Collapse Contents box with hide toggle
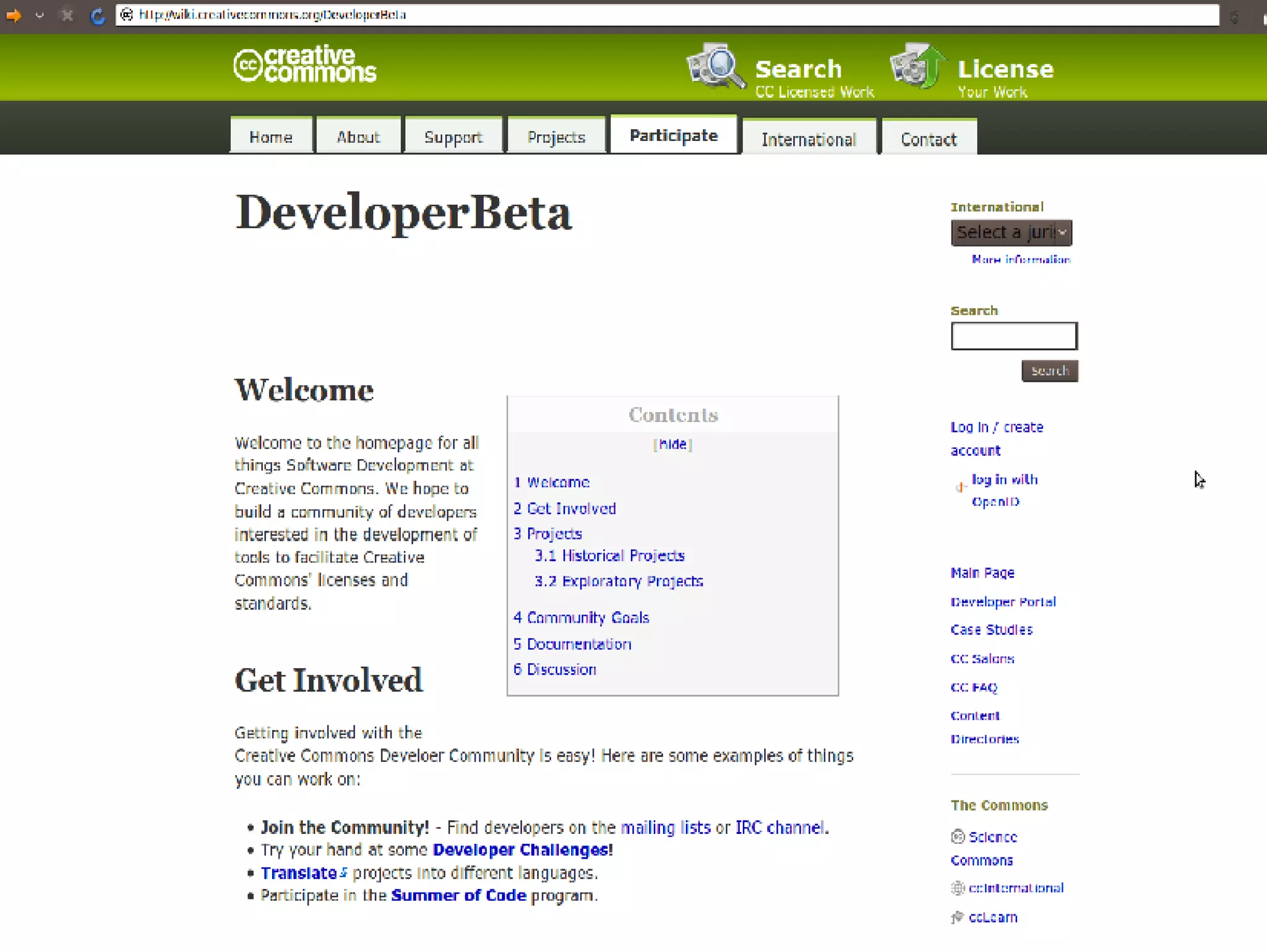 point(672,444)
